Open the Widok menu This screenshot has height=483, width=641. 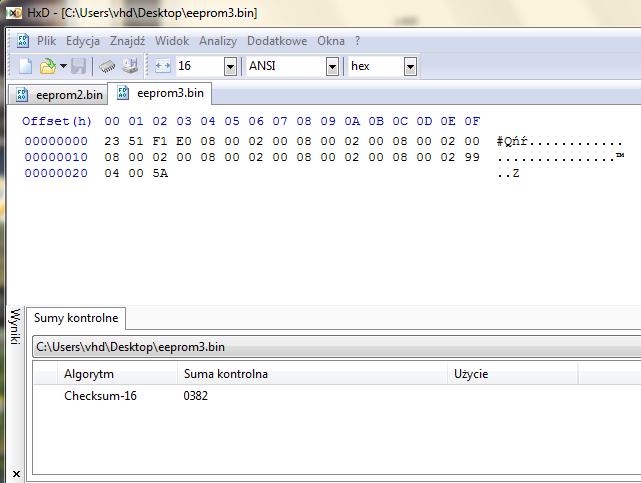click(x=172, y=41)
